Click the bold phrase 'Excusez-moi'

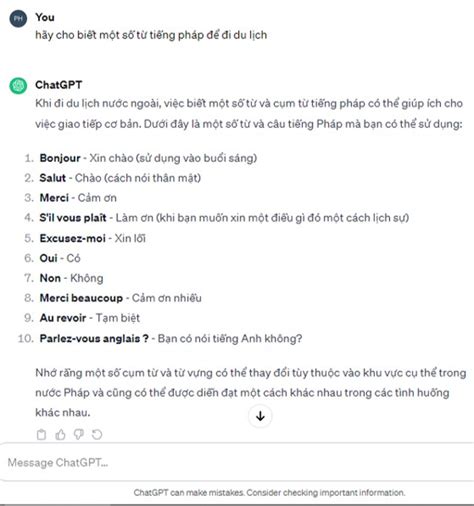(73, 238)
